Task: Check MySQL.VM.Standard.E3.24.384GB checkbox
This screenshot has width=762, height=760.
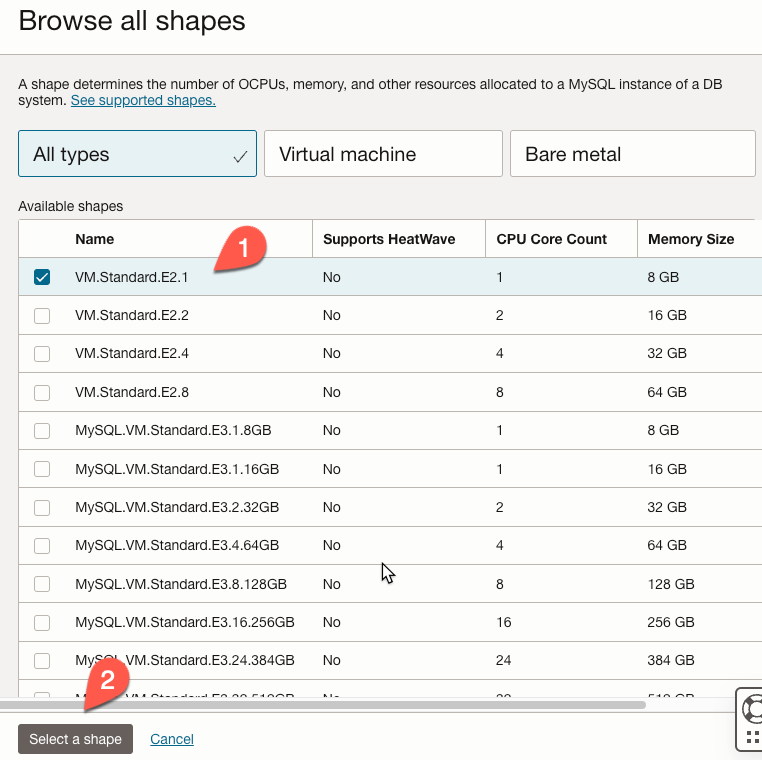Action: [42, 660]
